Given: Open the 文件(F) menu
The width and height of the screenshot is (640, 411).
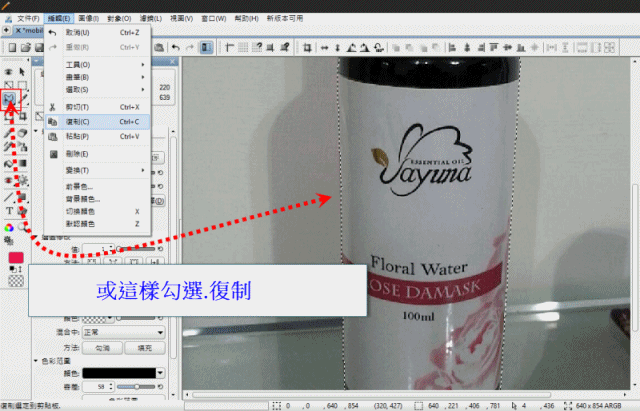Looking at the screenshot, I should click(x=28, y=18).
